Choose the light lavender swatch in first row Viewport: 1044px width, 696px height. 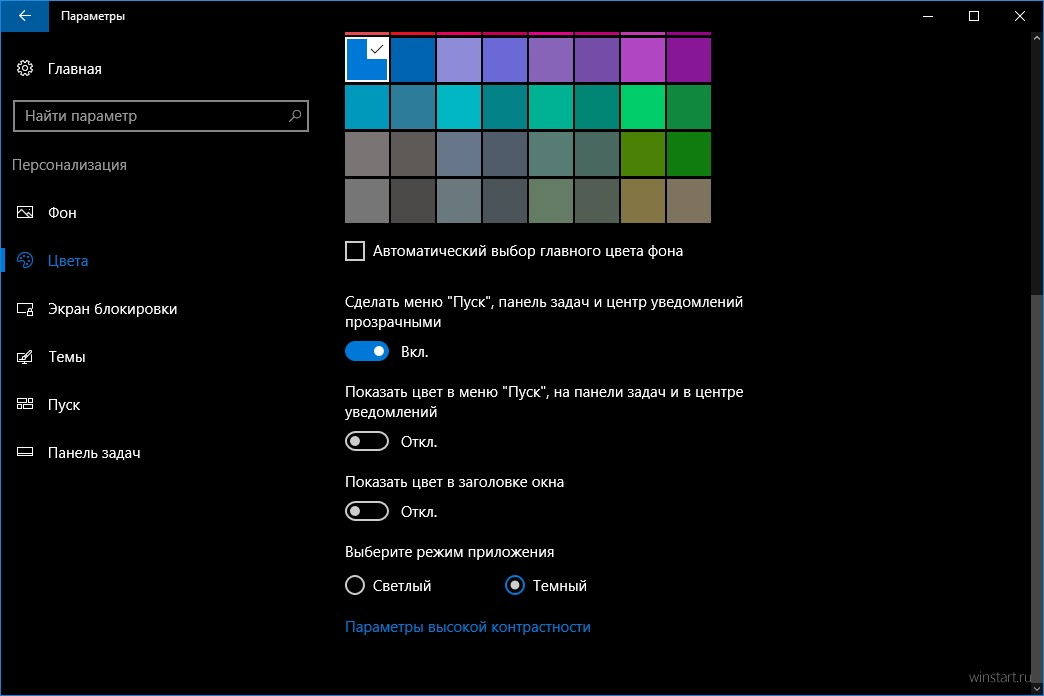pyautogui.click(x=459, y=59)
